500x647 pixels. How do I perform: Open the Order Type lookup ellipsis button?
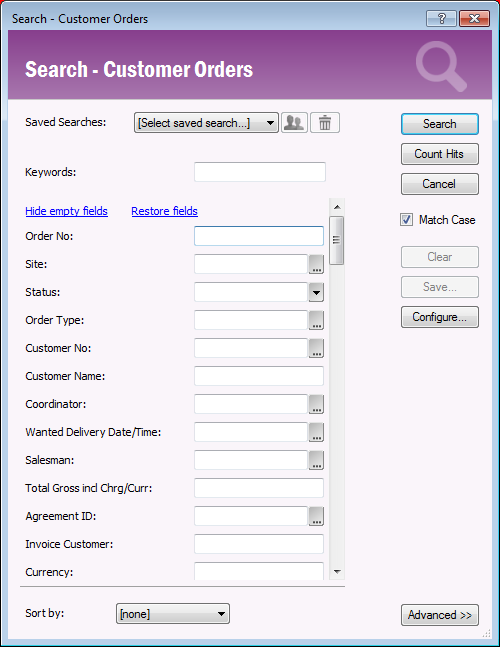pos(316,320)
